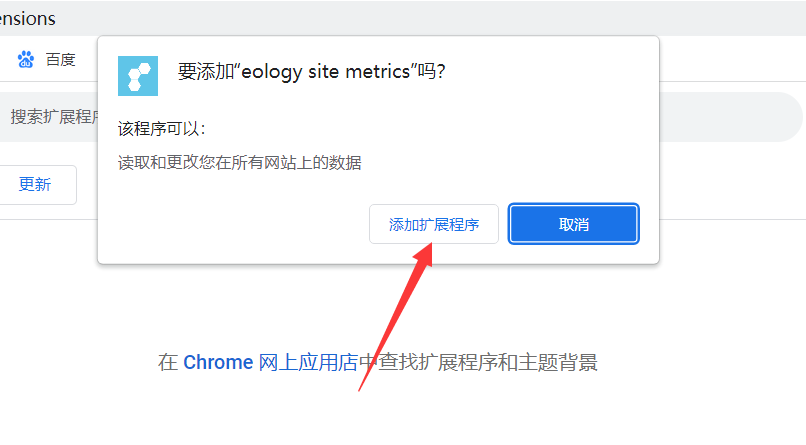Click the empty bookmarks bar right of dialog
Screen dimensions: 806x445
click(x=730, y=60)
